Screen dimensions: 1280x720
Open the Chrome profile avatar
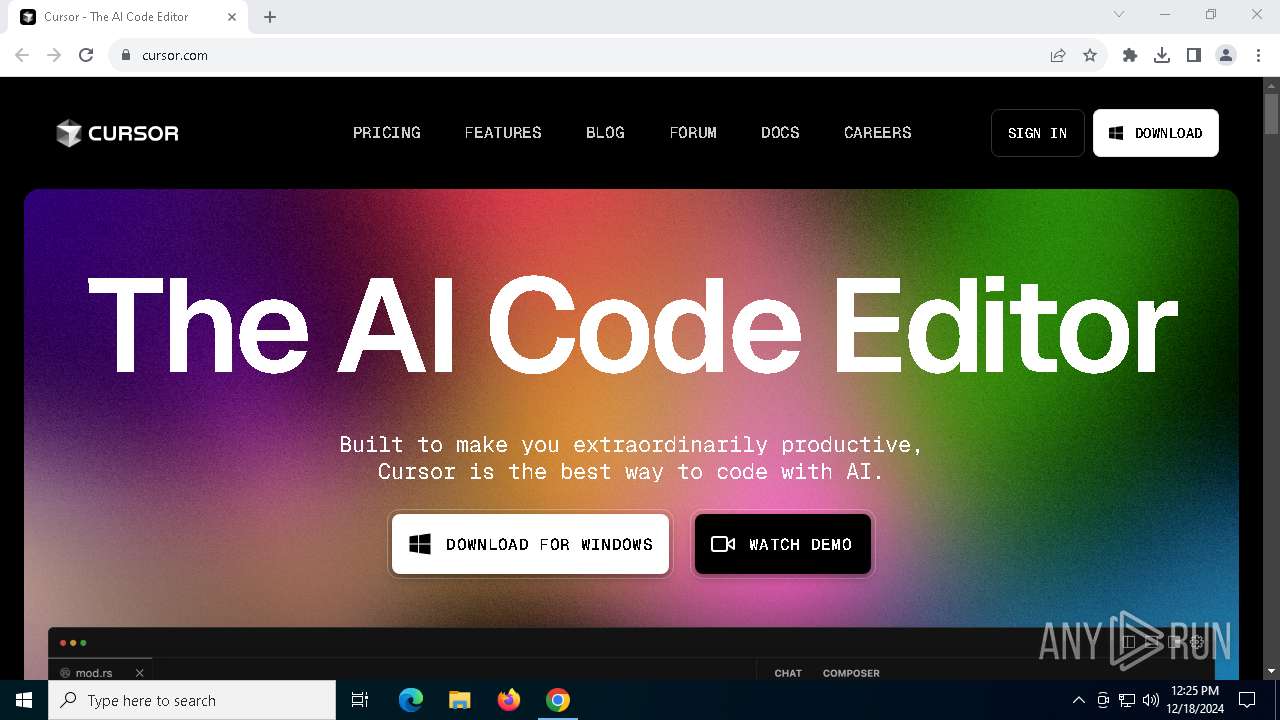[x=1226, y=55]
